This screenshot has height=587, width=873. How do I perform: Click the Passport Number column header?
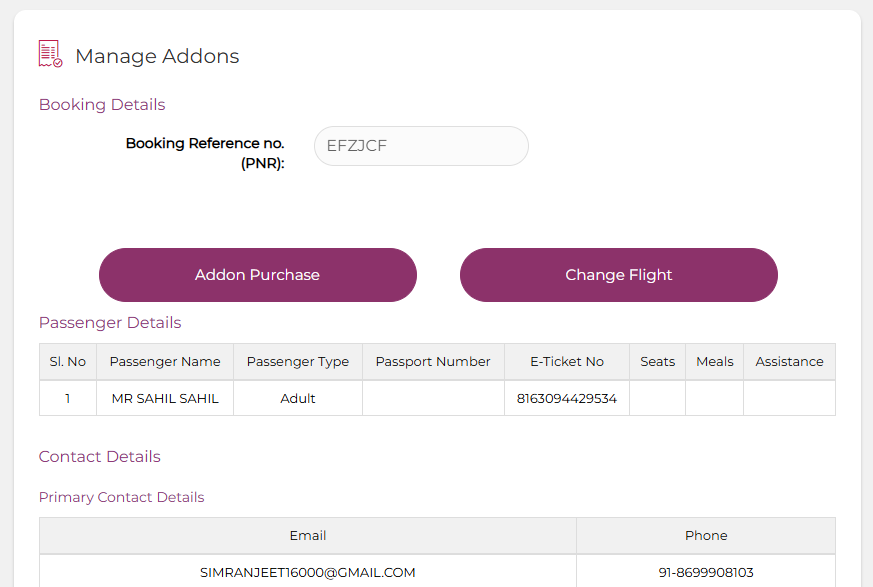tap(433, 362)
